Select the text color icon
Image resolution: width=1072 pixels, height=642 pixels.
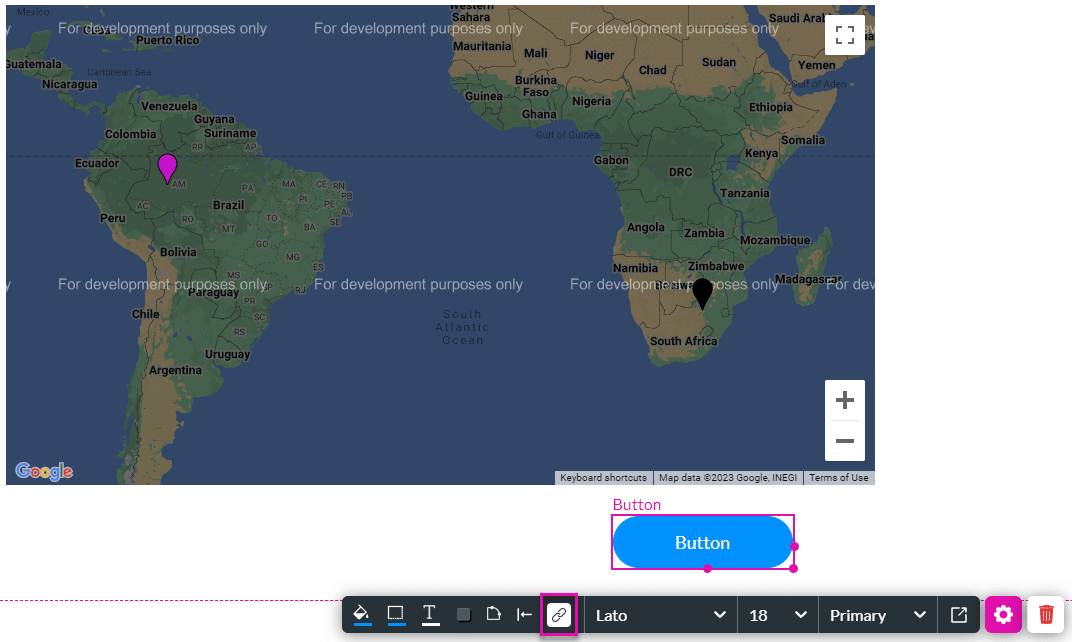(430, 614)
